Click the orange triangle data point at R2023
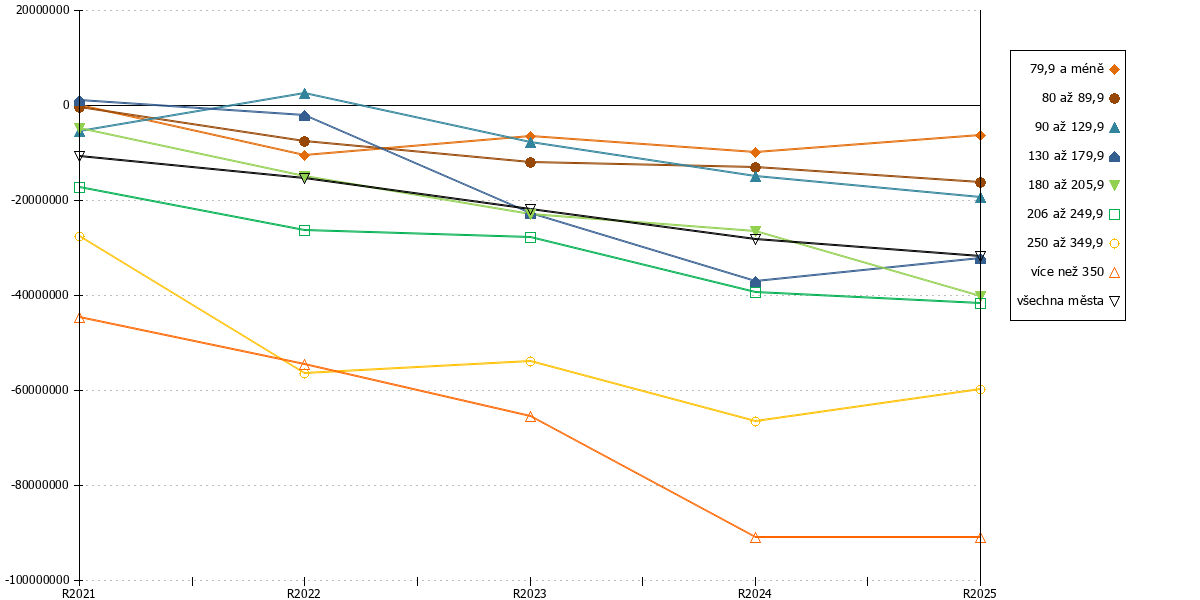 click(530, 416)
